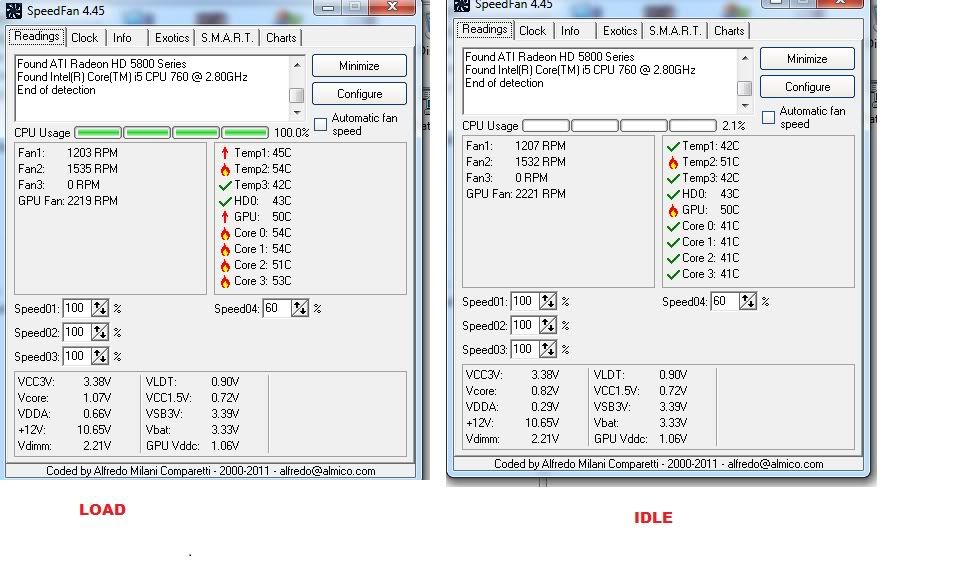Click the GPU red up-arrow icon in LOAD window
Image resolution: width=960 pixels, height=577 pixels.
coord(225,217)
